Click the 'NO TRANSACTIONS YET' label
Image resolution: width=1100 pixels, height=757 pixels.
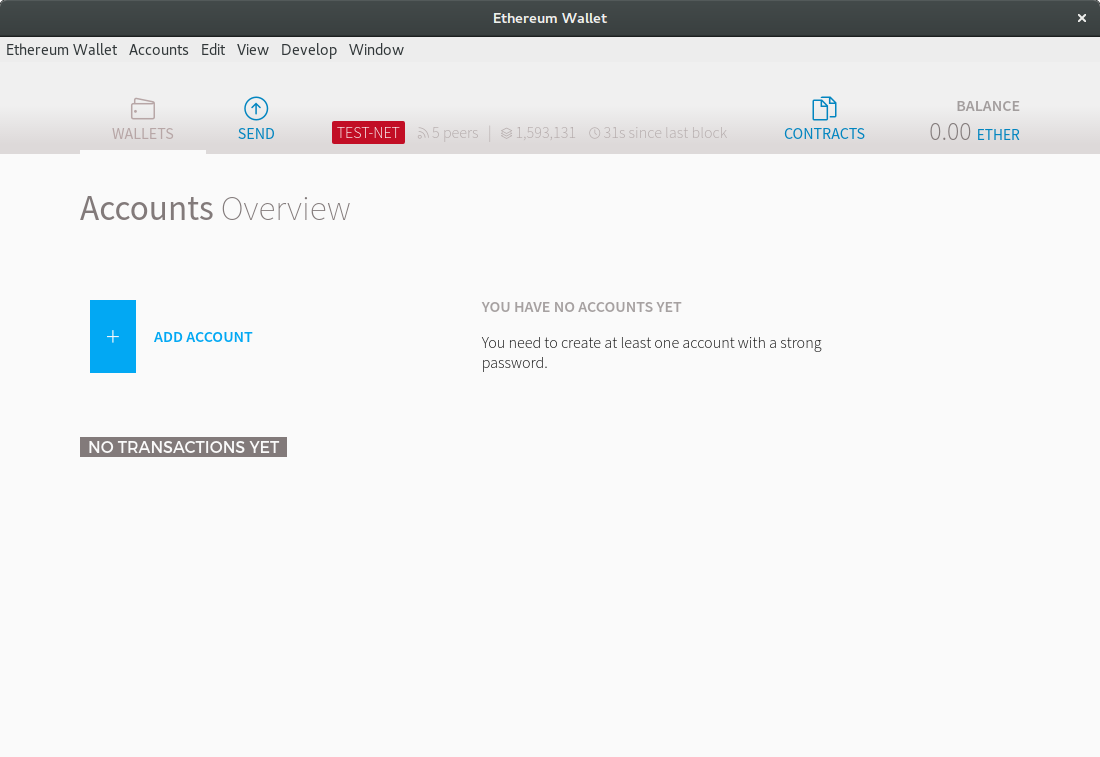click(183, 447)
